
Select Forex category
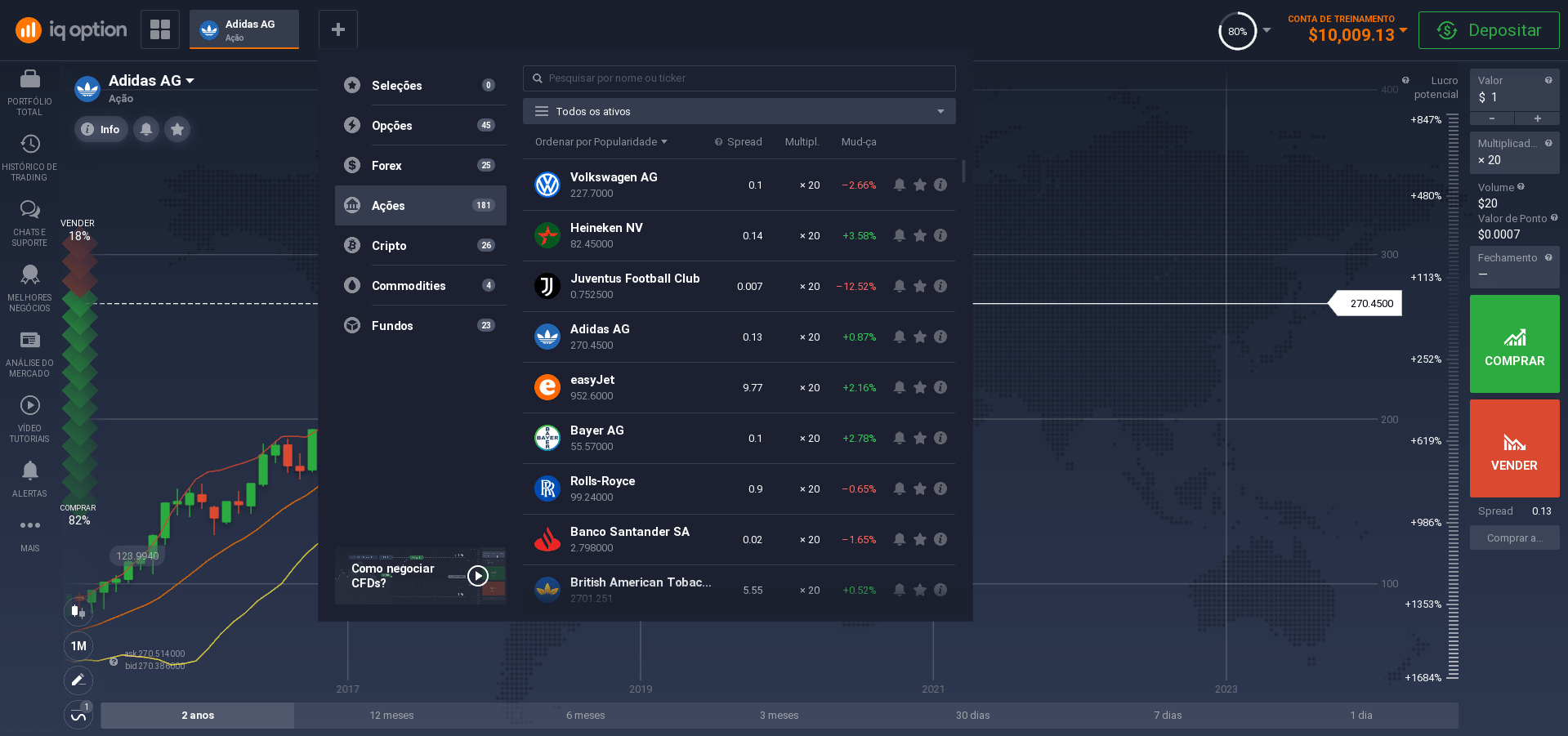point(420,165)
